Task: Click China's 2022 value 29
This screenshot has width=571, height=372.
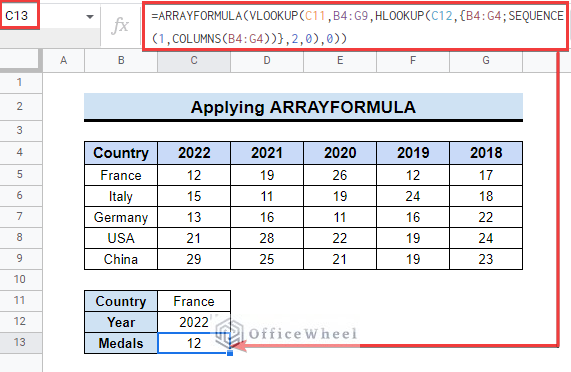Action: [194, 260]
